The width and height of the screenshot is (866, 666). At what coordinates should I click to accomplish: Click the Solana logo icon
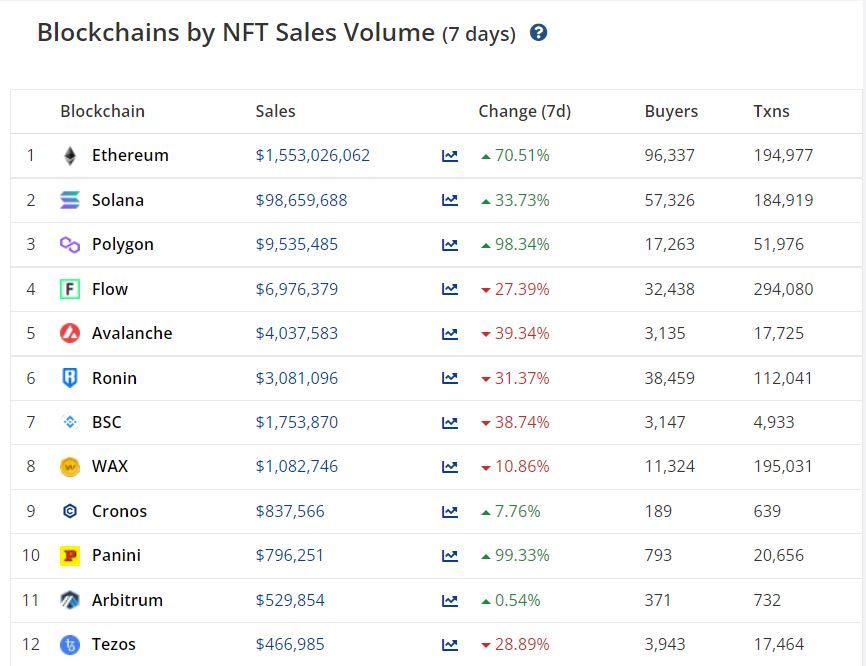click(x=70, y=200)
